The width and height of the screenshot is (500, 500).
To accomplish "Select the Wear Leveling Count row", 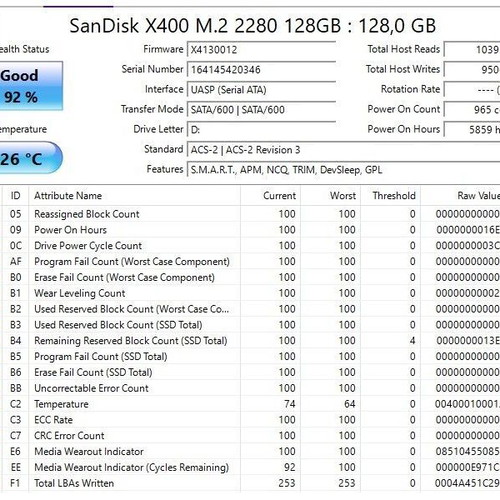I will 251,293.
